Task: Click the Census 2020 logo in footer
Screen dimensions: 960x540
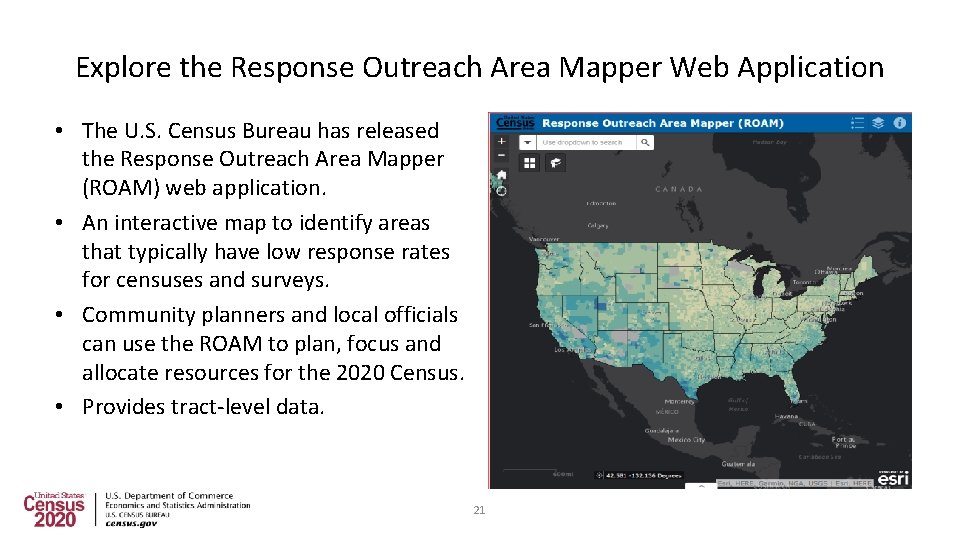Action: coord(54,509)
